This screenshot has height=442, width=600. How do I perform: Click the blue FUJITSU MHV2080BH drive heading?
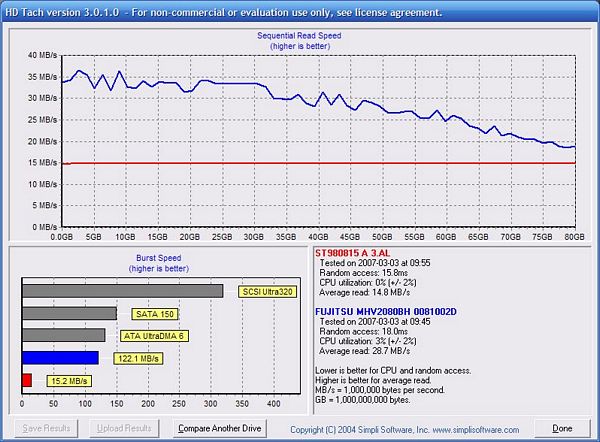(x=386, y=312)
